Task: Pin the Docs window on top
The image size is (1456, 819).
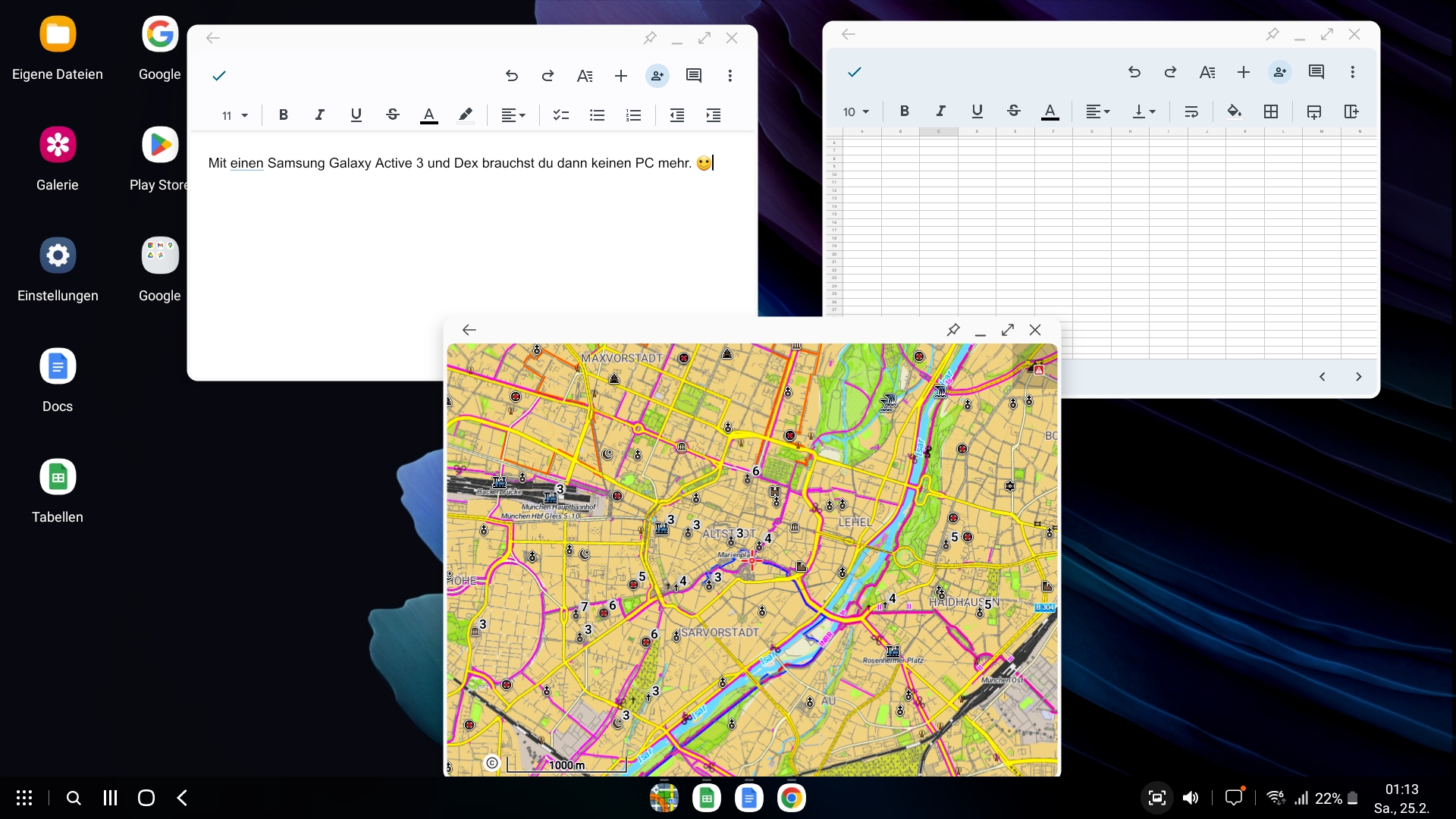Action: point(650,38)
